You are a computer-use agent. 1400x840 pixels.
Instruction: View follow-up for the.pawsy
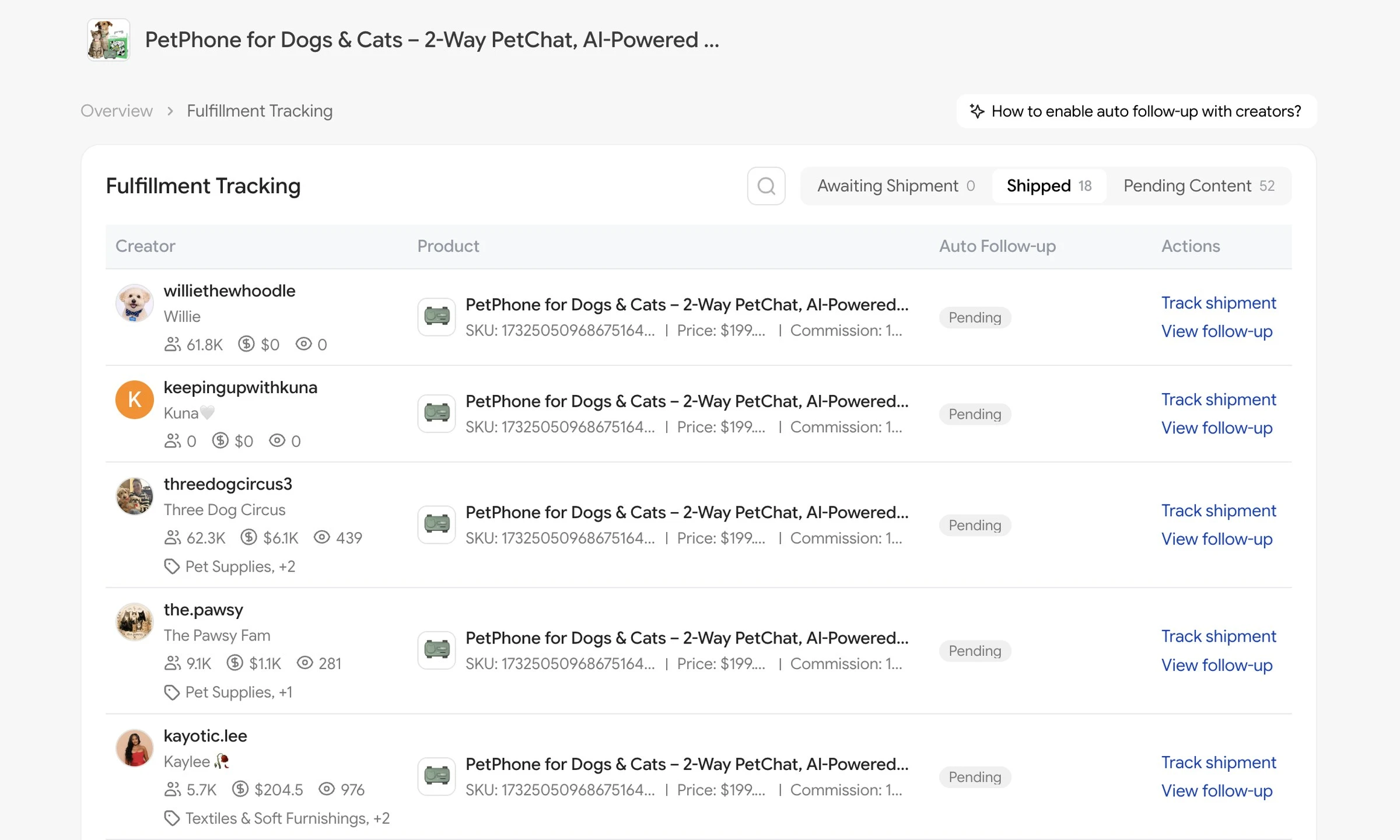click(x=1217, y=665)
